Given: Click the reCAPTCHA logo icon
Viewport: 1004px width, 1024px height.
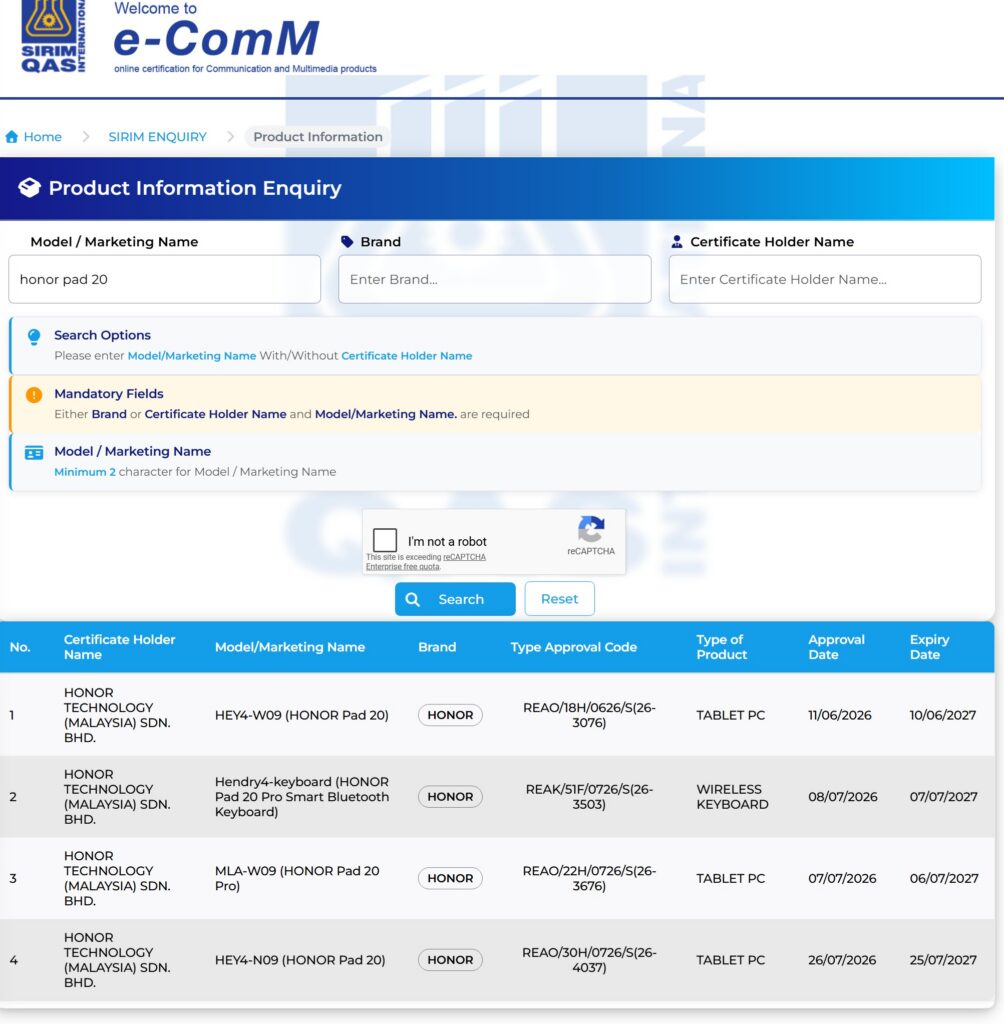Looking at the screenshot, I should click(x=591, y=529).
